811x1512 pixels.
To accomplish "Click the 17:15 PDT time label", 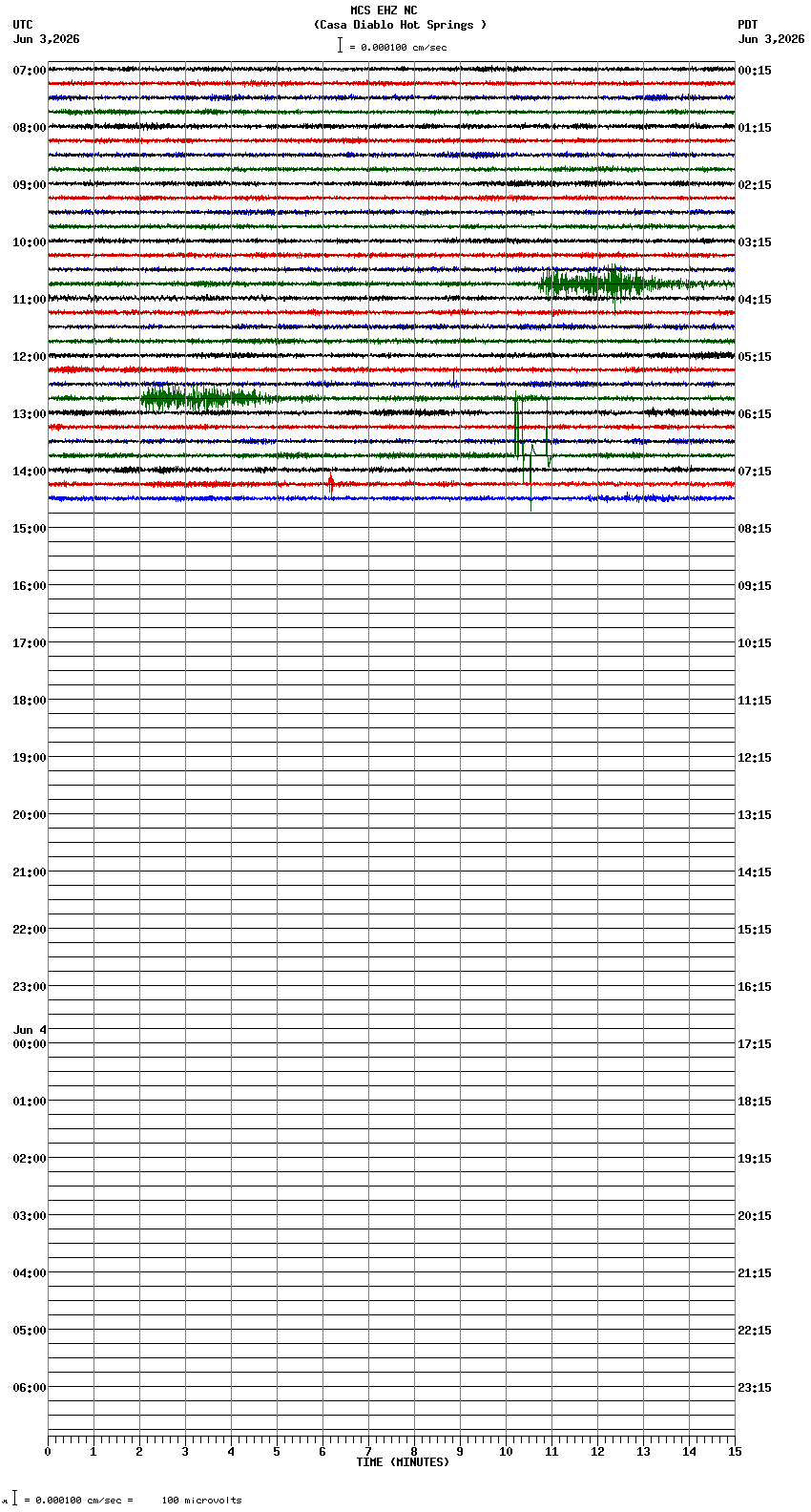I will pos(755,1044).
